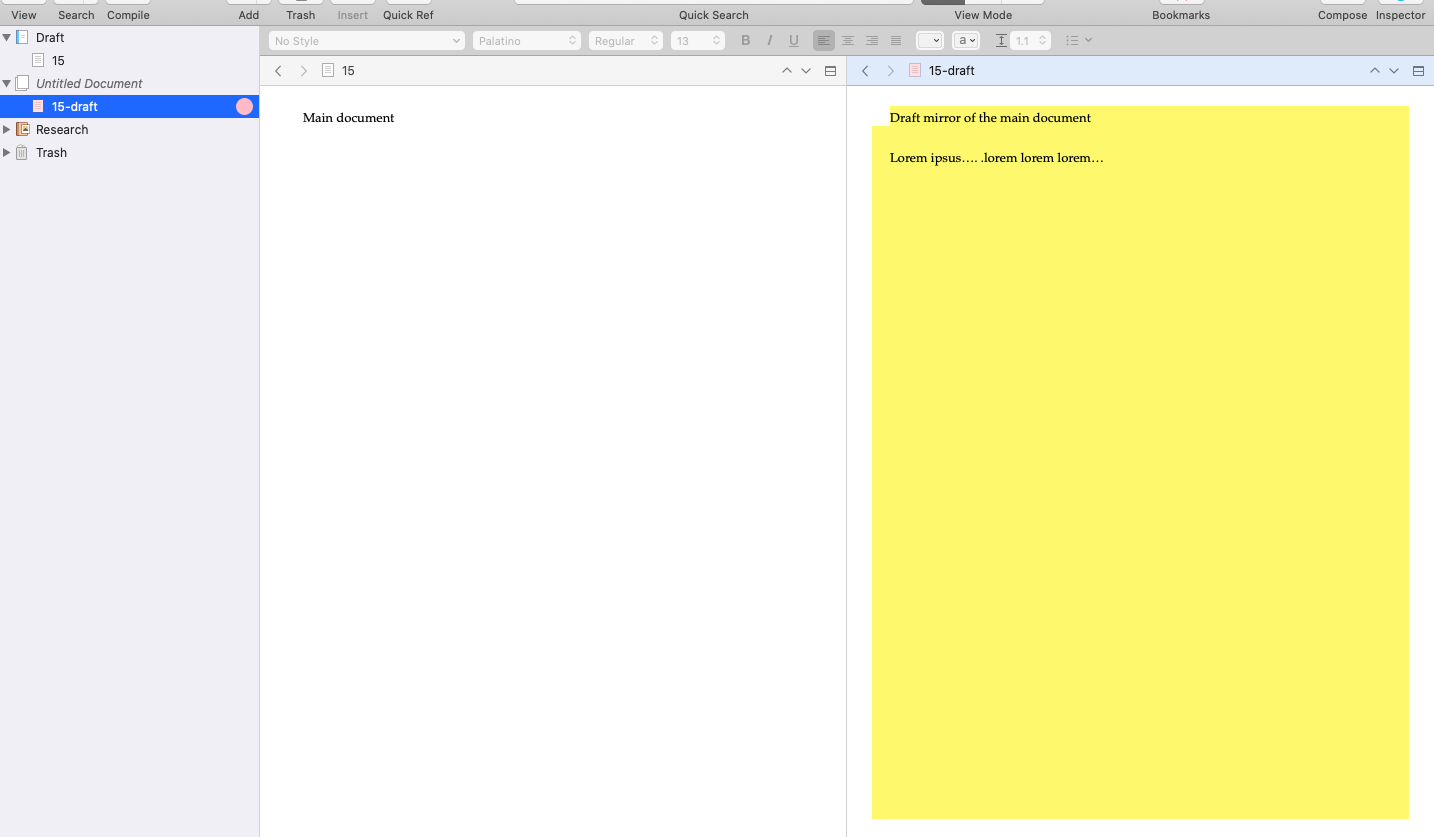1434x837 pixels.
Task: Click the Trash can icon in the binder
Action: click(x=22, y=152)
